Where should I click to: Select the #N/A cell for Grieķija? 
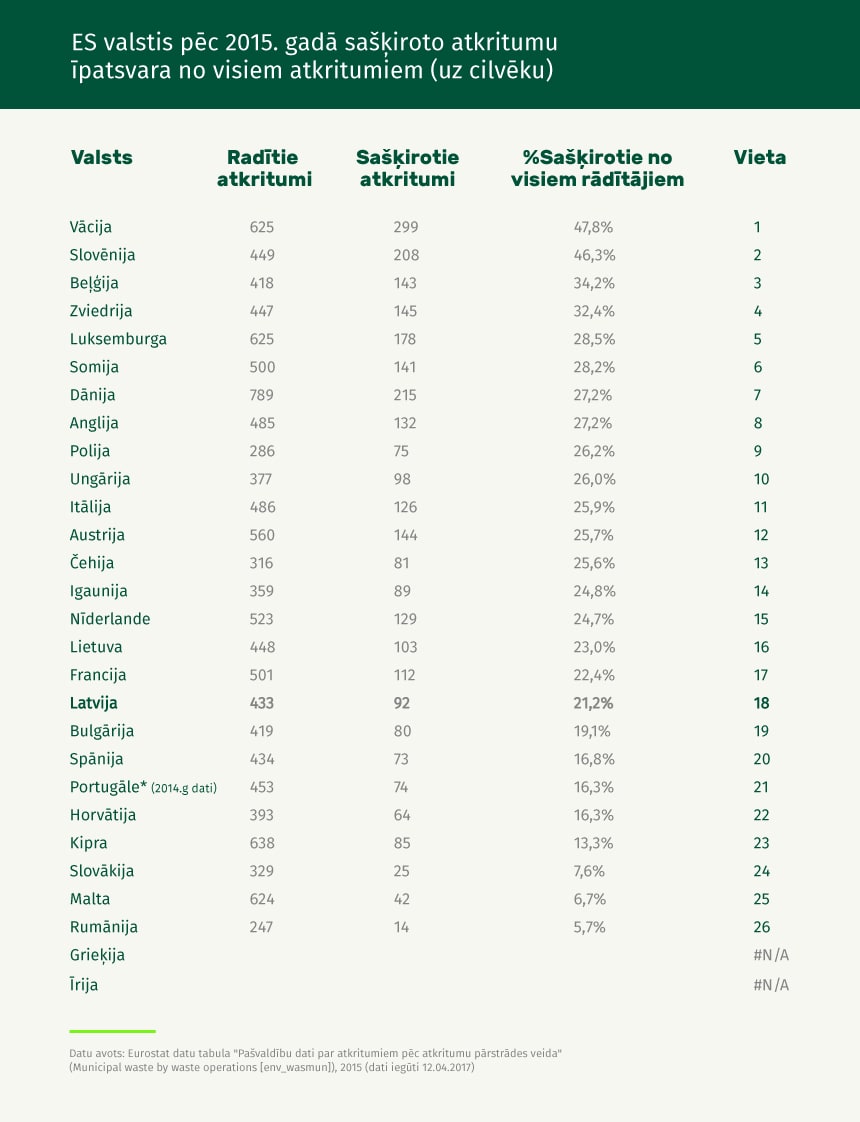pos(771,955)
